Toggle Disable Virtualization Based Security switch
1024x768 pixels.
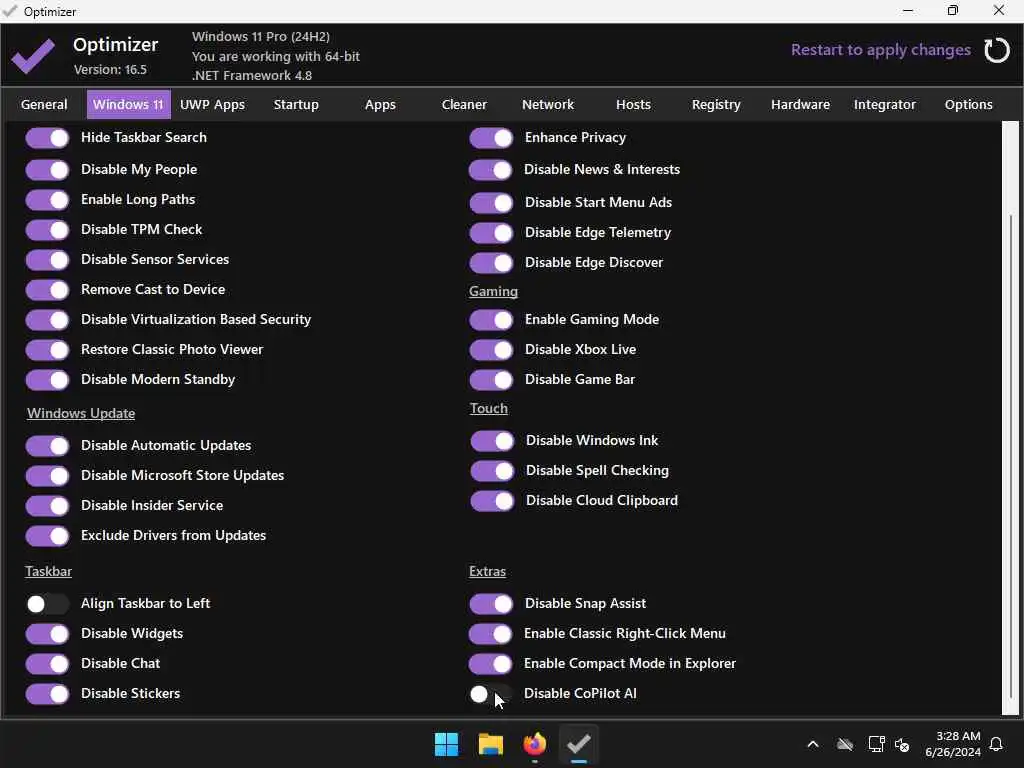coord(47,320)
